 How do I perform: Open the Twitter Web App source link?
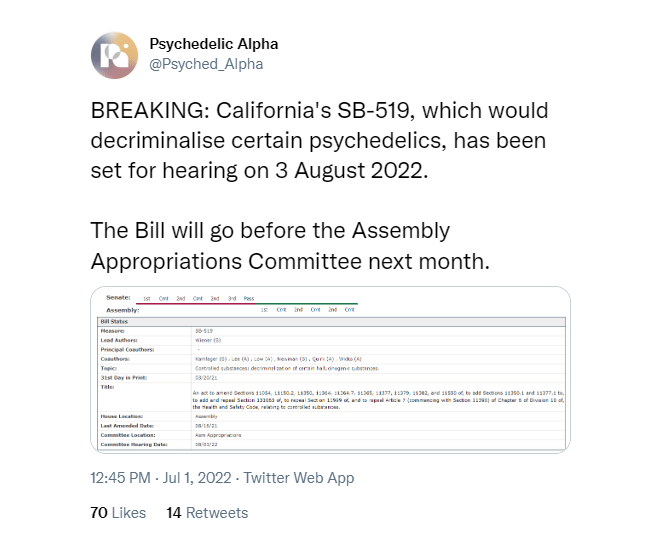(299, 478)
